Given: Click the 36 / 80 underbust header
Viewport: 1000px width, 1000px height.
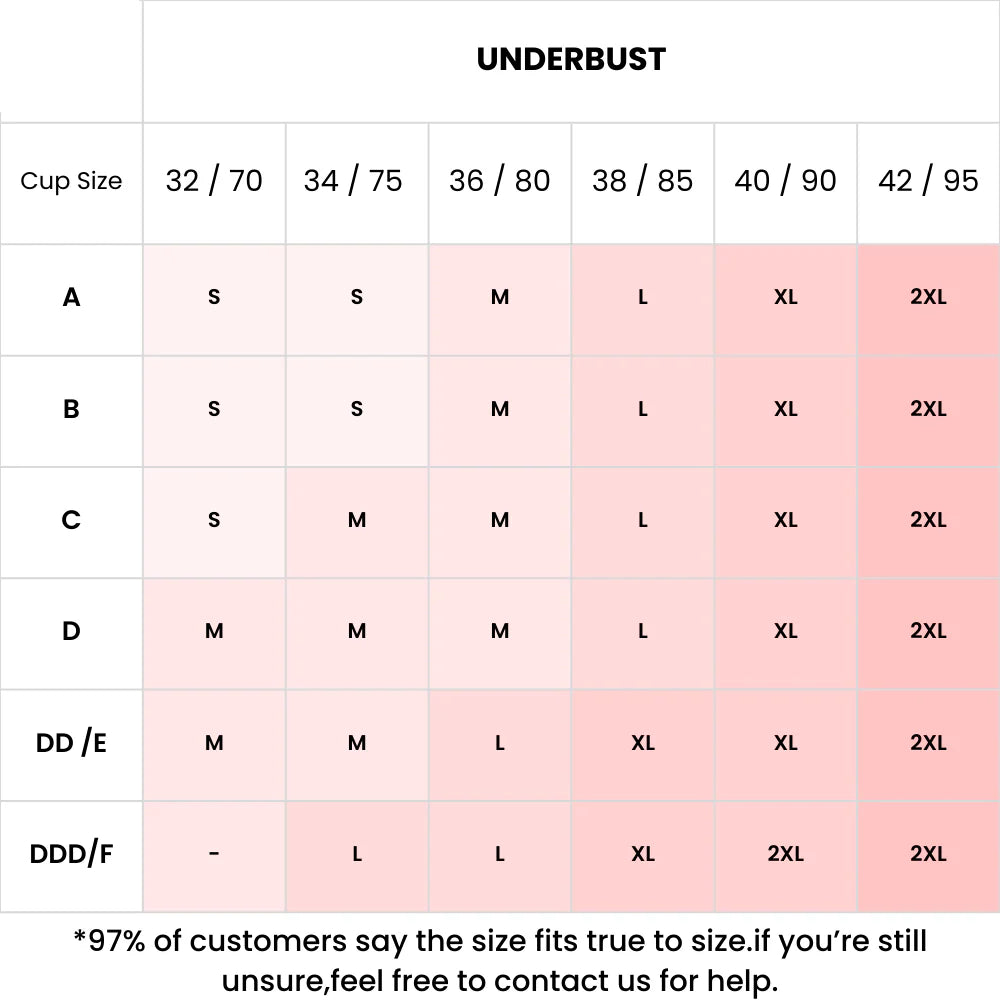Looking at the screenshot, I should [x=500, y=181].
